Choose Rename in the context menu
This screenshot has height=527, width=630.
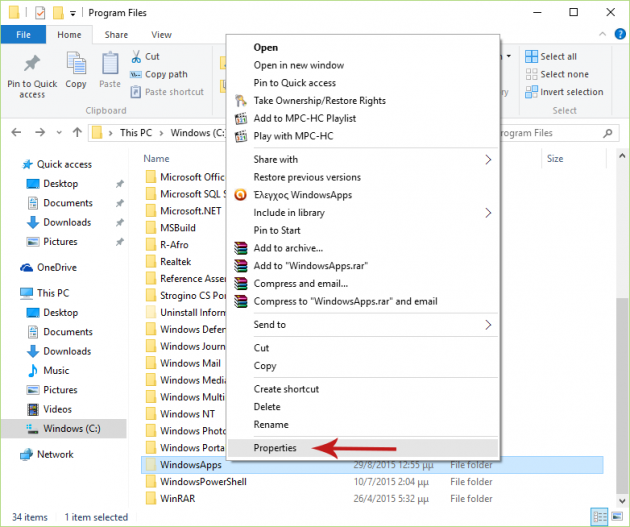(x=364, y=424)
